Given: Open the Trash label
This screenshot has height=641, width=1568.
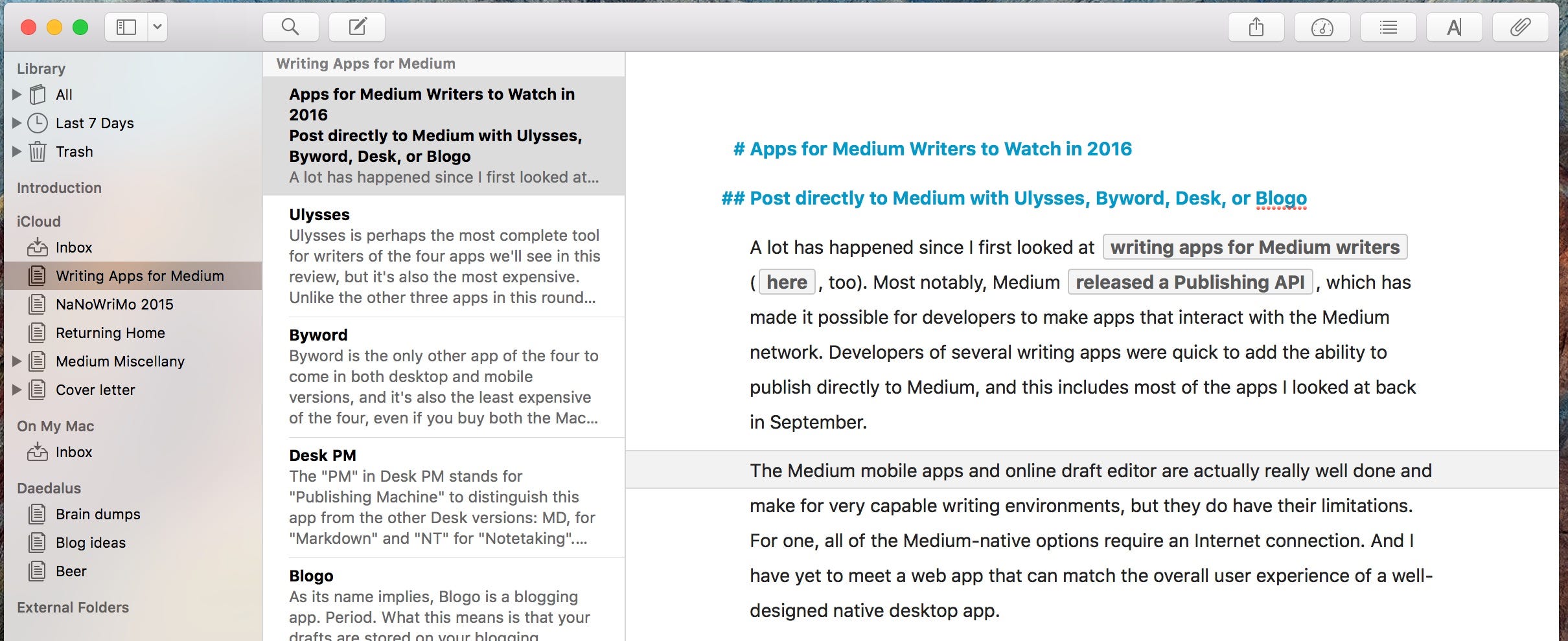Looking at the screenshot, I should 75,152.
